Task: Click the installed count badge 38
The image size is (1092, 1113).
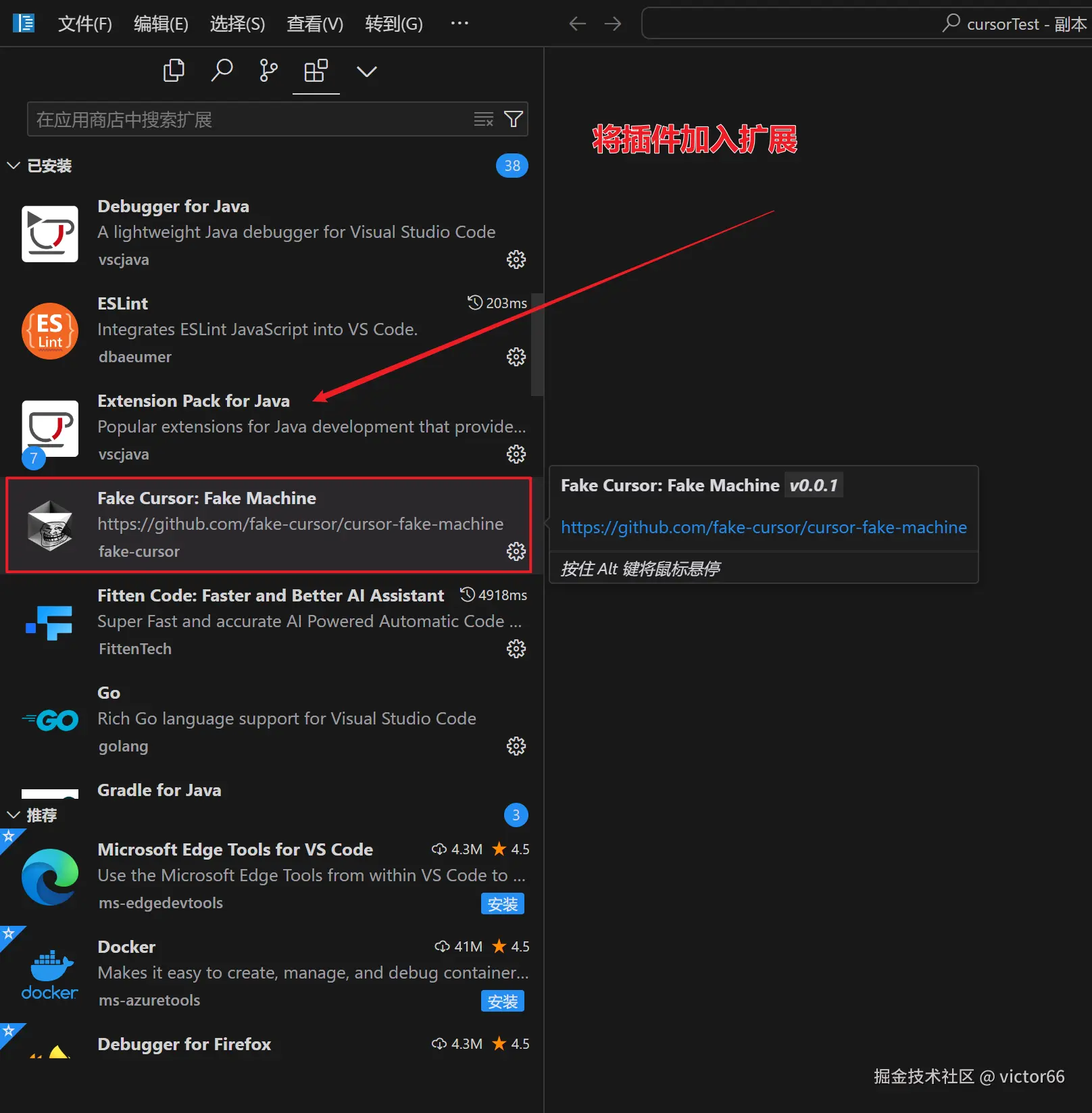Action: [512, 166]
